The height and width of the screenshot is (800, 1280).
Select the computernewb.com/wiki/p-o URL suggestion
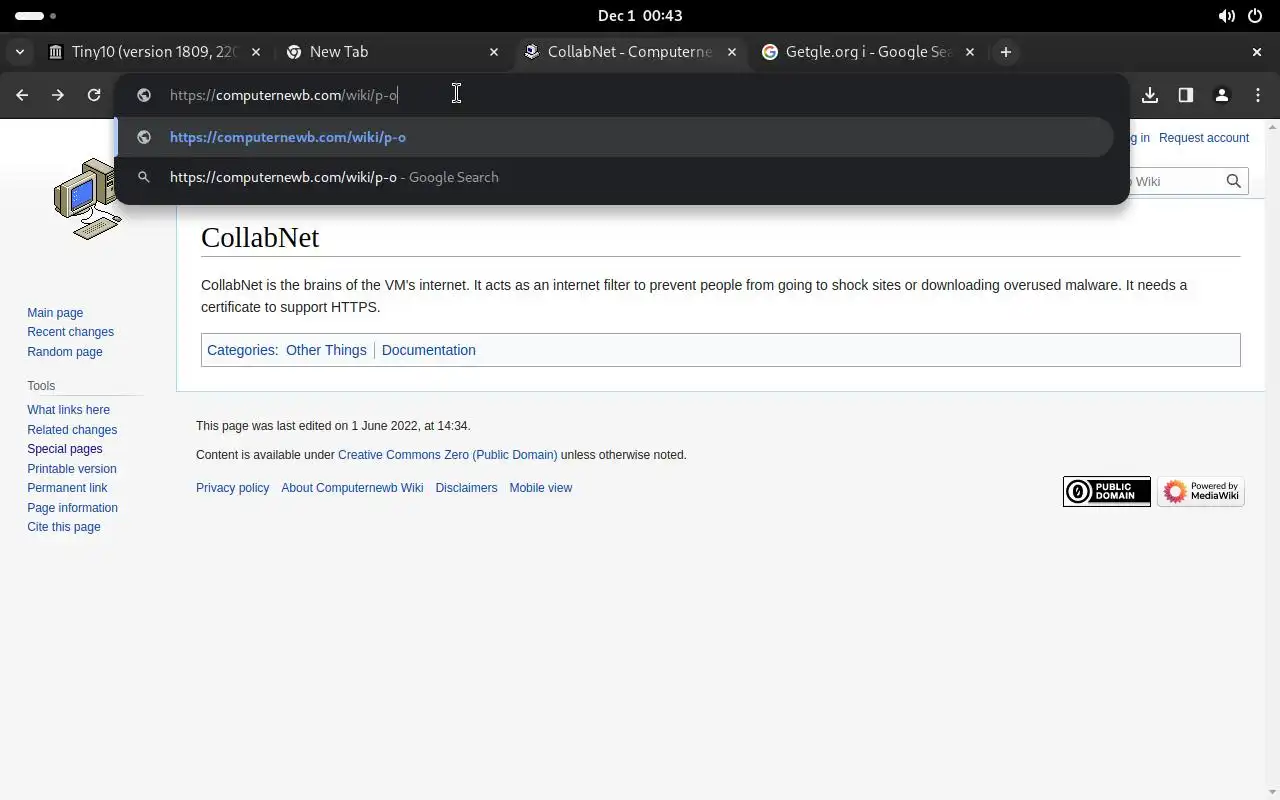click(614, 137)
